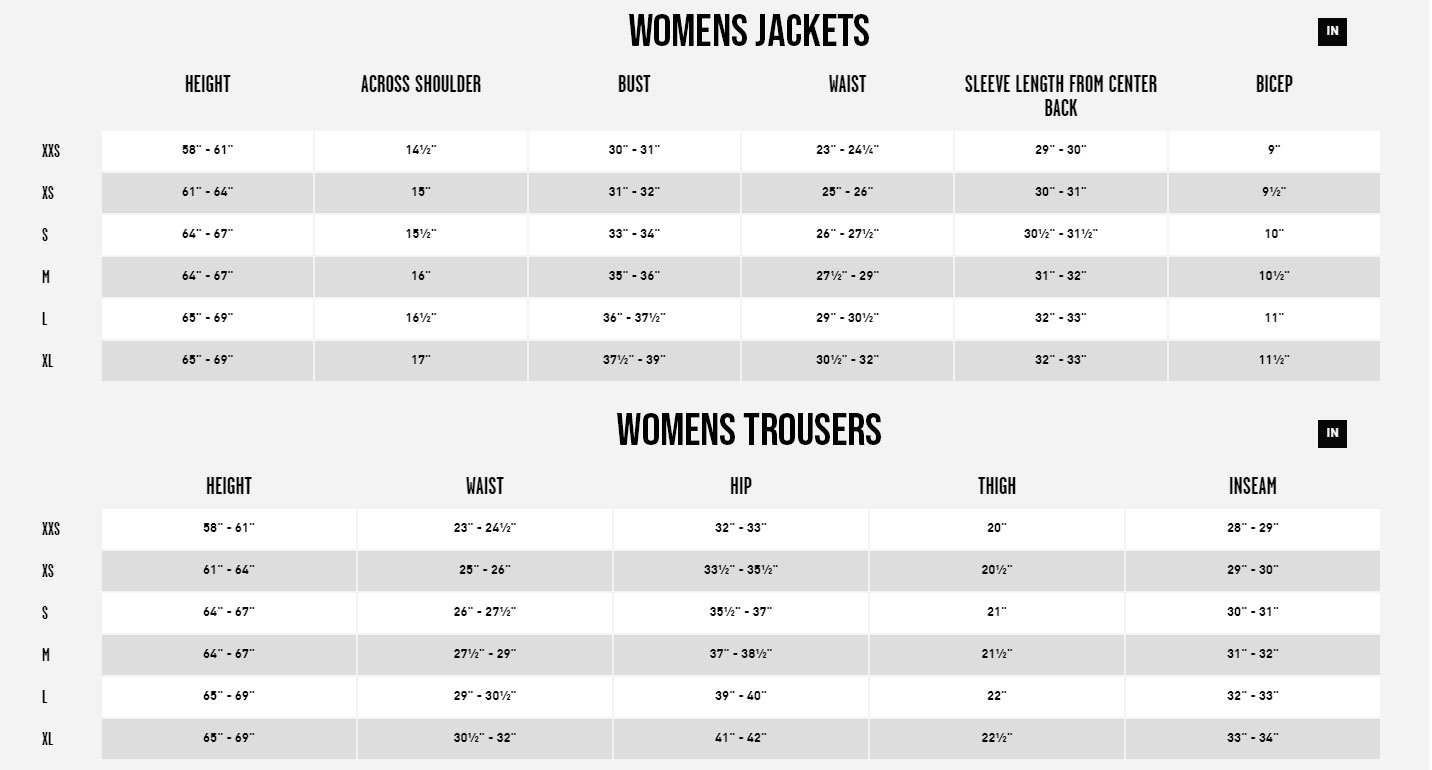Toggle the IN unit button for Womens Trousers

coord(1332,434)
